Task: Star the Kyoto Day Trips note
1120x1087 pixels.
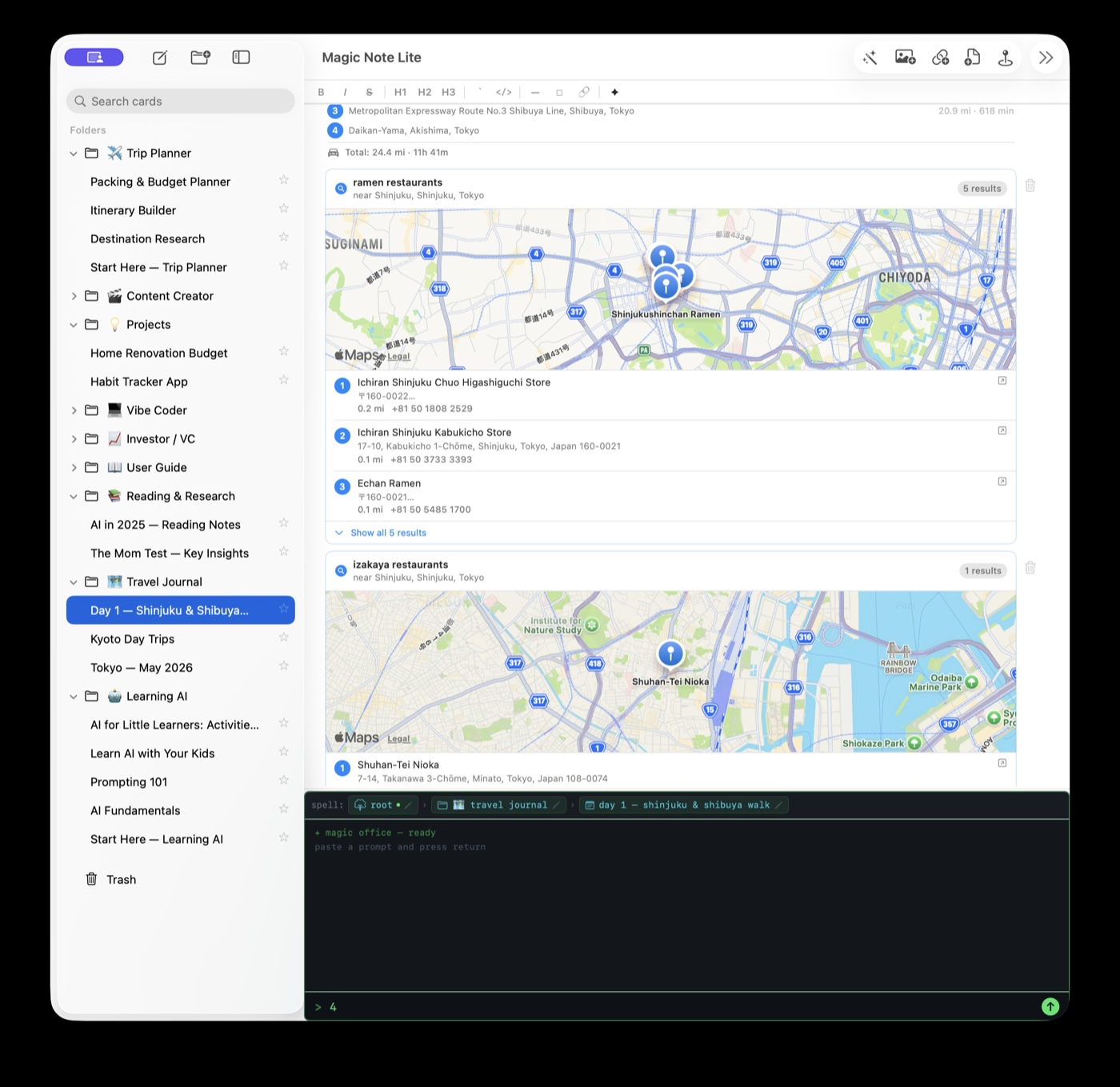Action: (283, 638)
